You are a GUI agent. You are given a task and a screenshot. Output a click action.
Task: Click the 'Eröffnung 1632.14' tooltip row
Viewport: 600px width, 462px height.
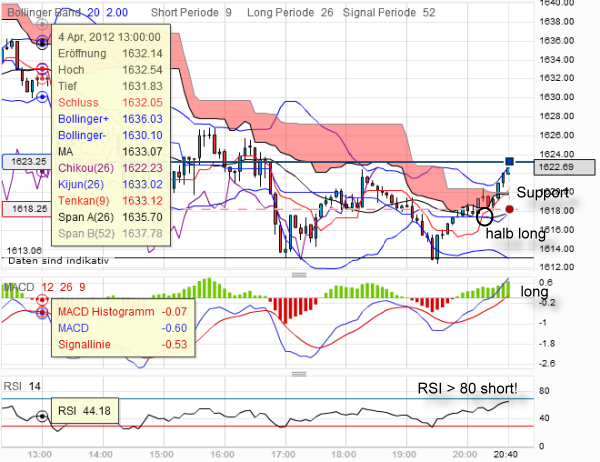pyautogui.click(x=110, y=53)
